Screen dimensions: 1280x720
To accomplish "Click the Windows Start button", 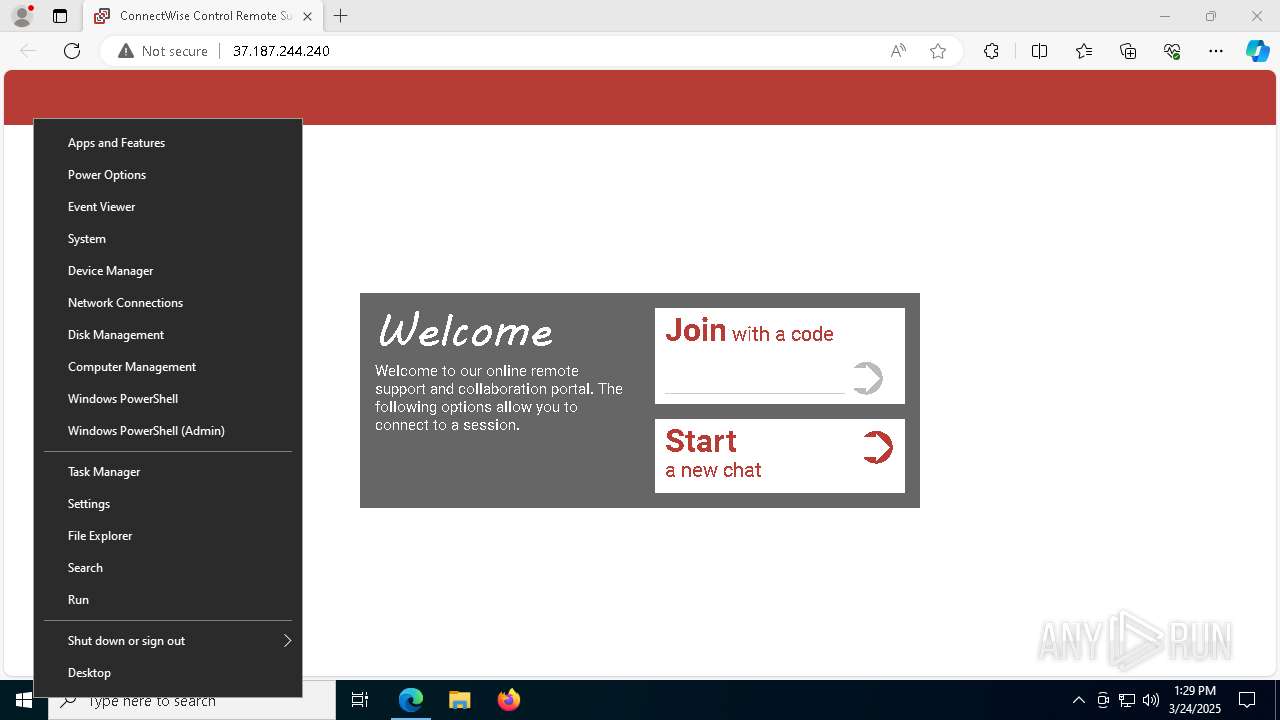I will [x=24, y=700].
